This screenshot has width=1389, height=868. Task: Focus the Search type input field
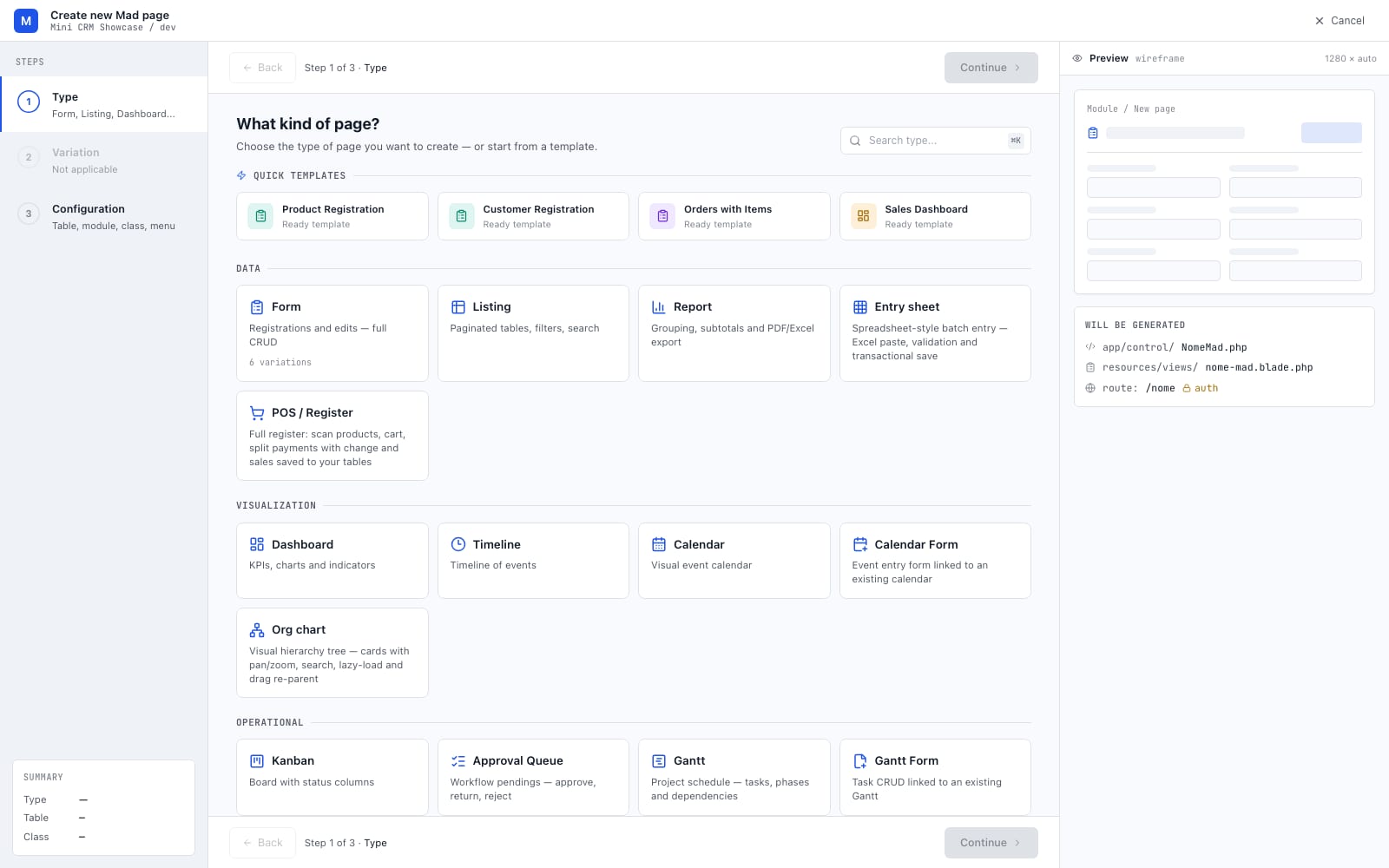pyautogui.click(x=935, y=141)
